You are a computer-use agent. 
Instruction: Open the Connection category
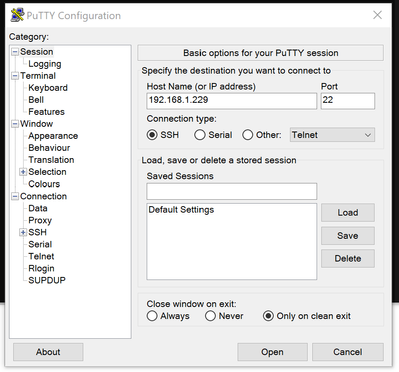click(43, 196)
